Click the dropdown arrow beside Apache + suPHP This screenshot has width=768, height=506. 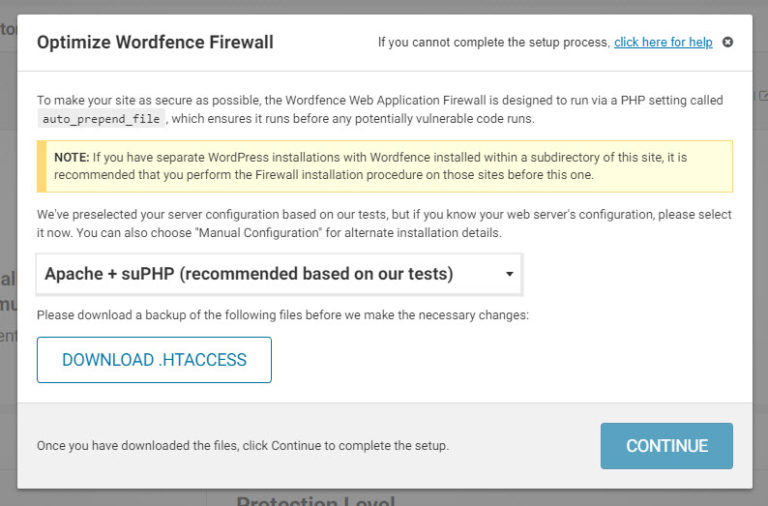pos(509,274)
